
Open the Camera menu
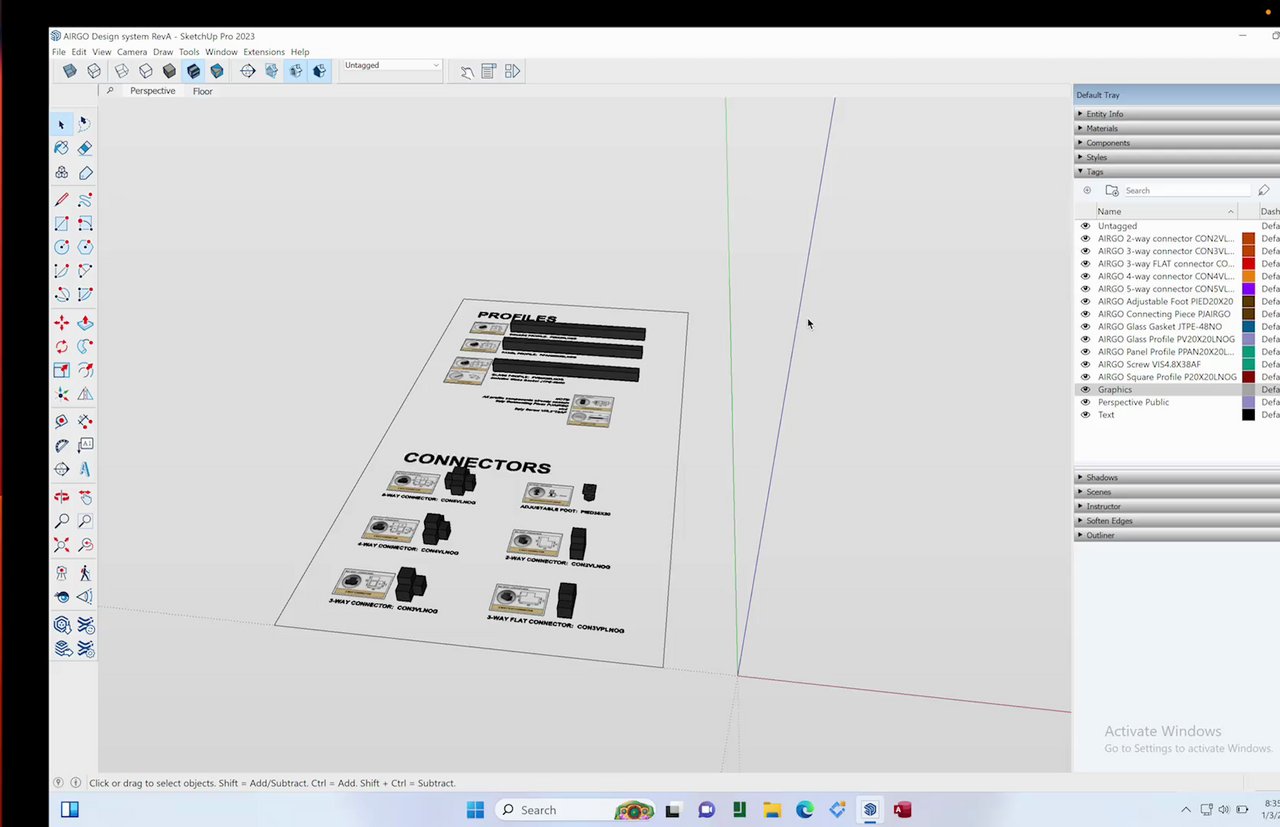click(132, 52)
